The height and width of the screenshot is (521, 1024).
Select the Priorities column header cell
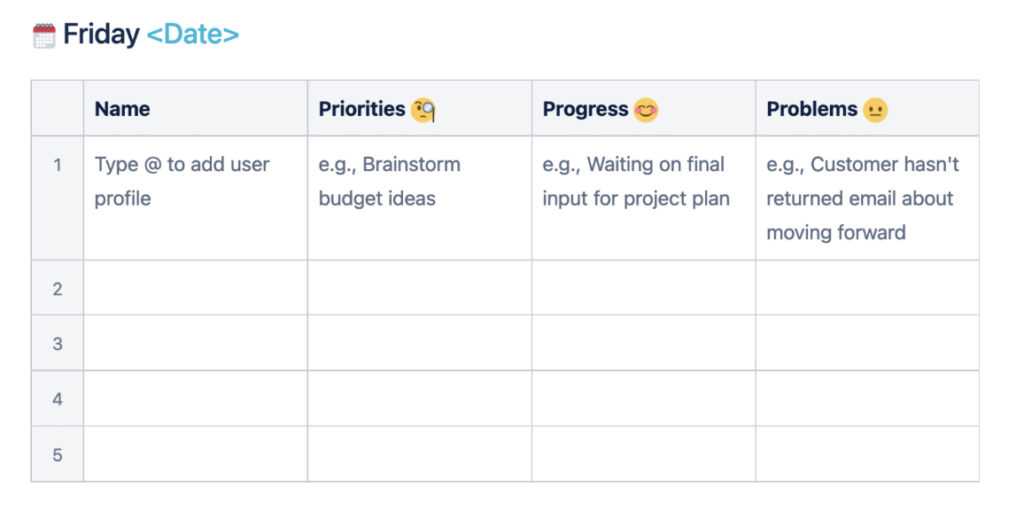pos(419,108)
